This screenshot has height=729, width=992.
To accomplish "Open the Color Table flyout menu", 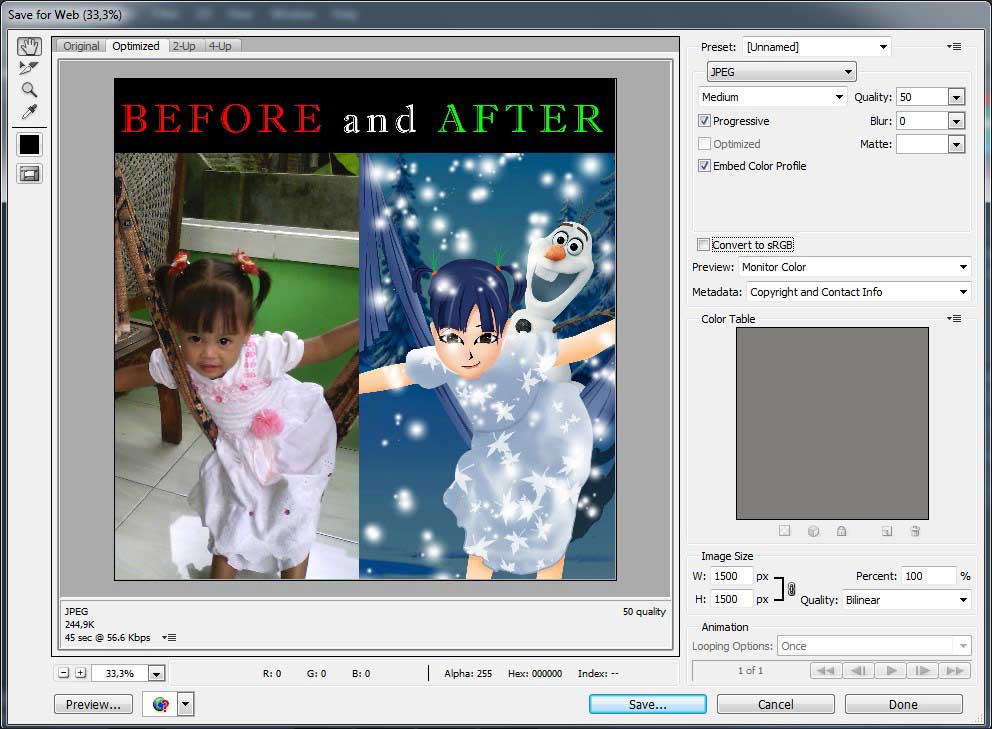I will [954, 318].
